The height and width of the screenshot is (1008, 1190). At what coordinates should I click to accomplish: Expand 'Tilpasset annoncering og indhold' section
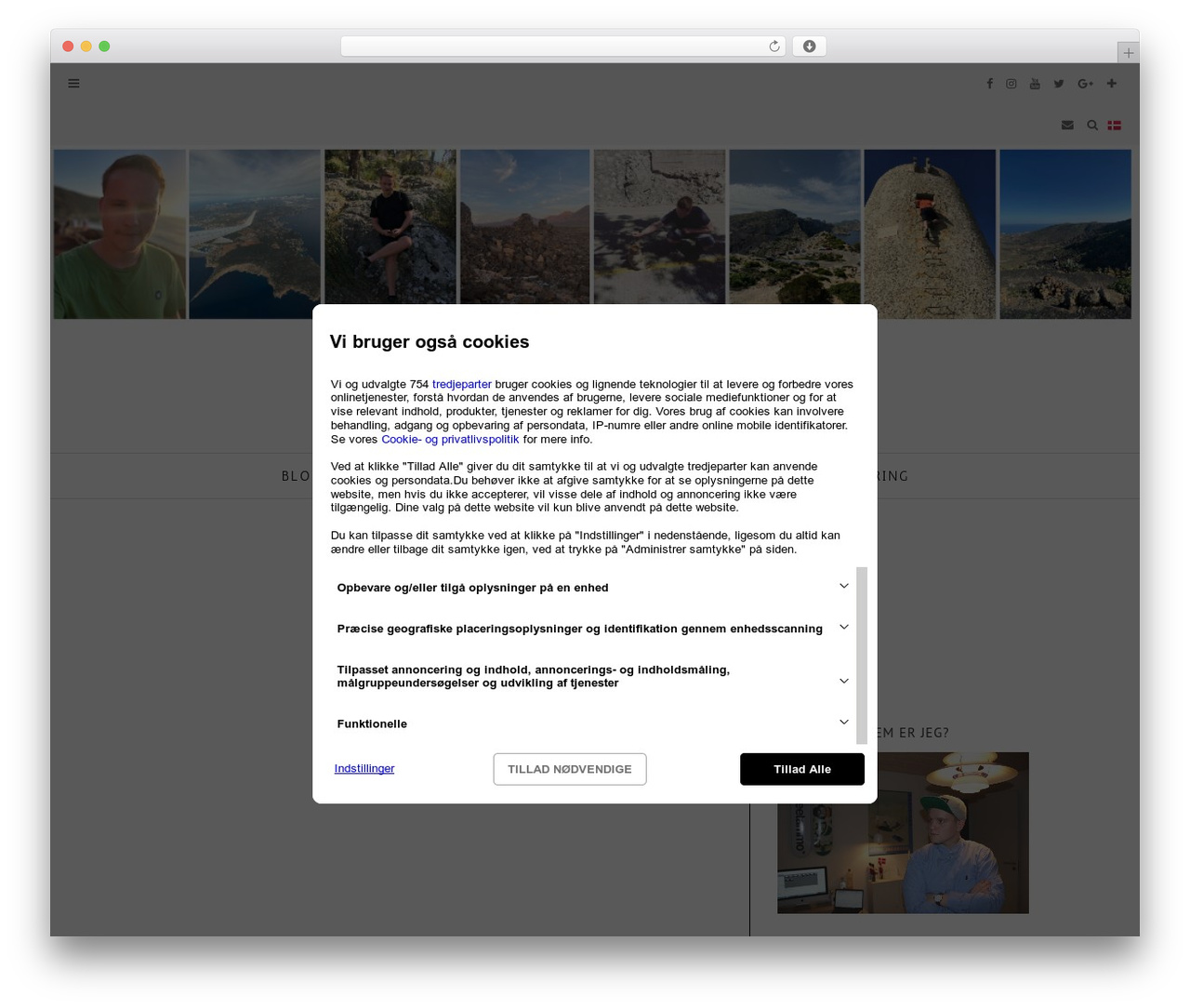(592, 676)
